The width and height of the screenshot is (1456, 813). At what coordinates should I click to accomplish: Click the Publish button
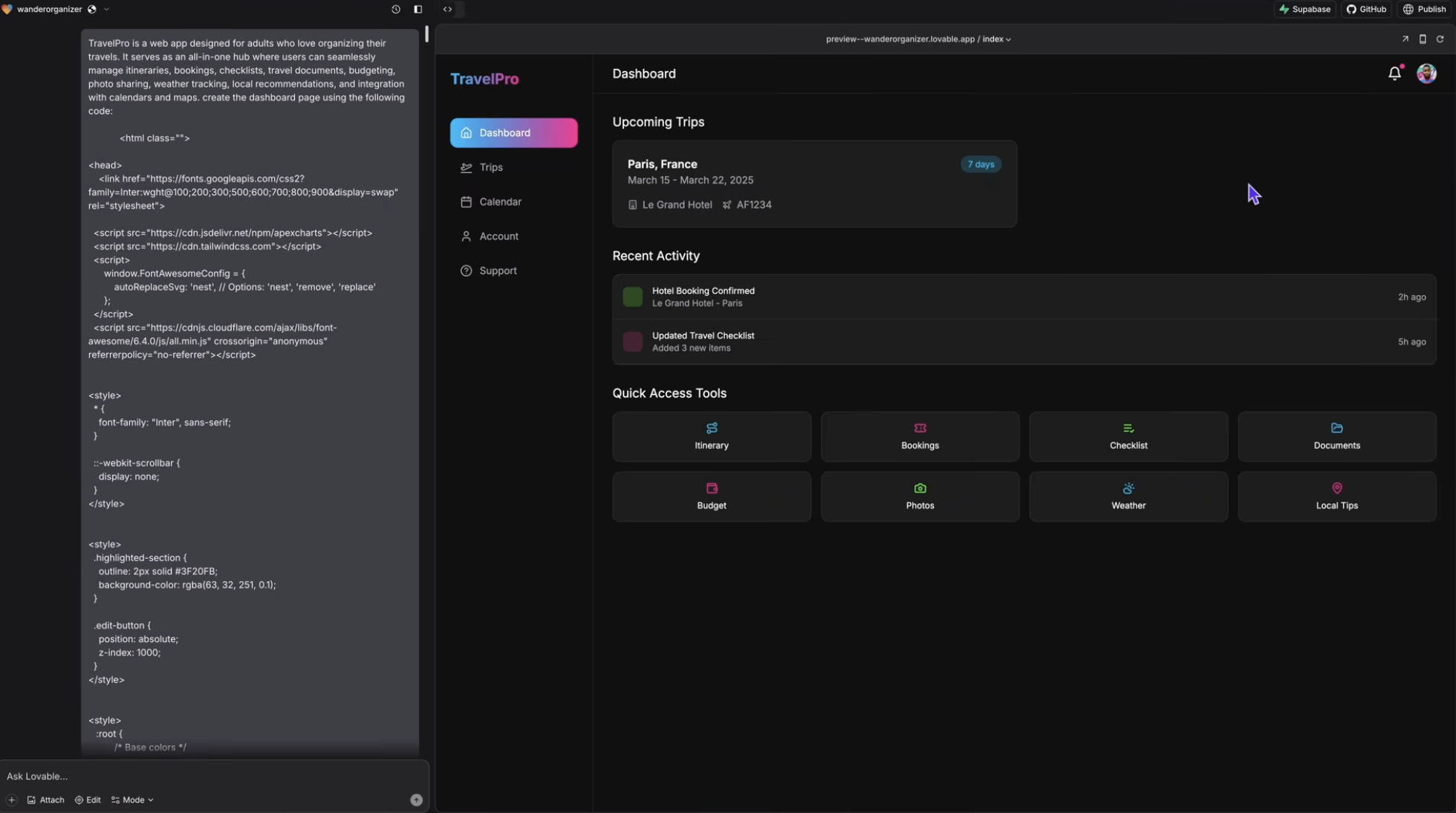1425,9
